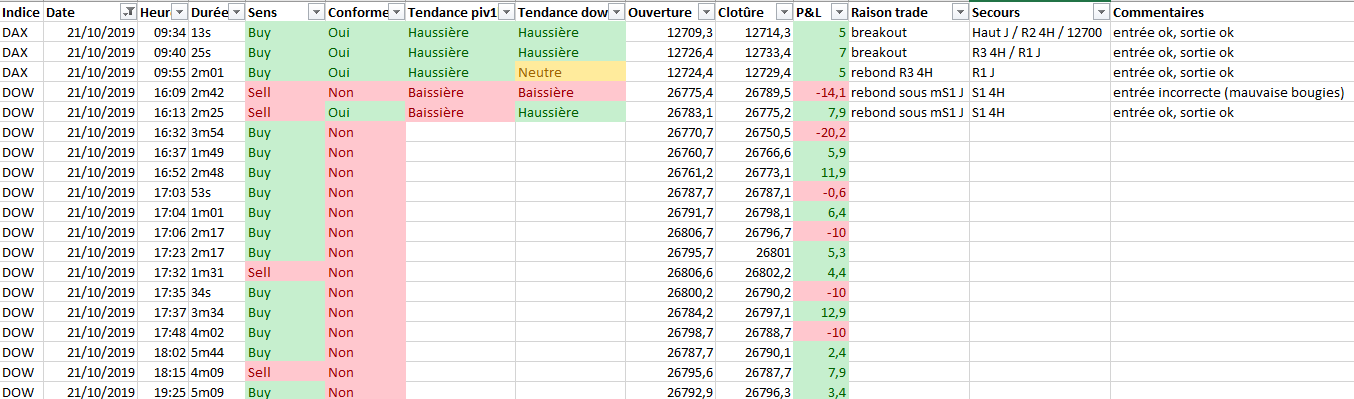Select the P&L cell showing 12,9
Screen dimensions: 1354x399
click(x=821, y=313)
